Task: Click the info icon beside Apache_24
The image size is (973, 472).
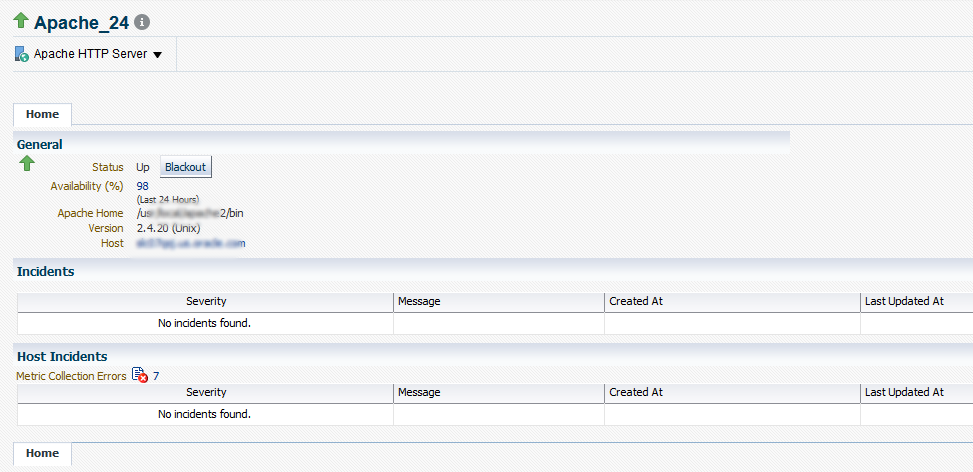Action: point(142,23)
